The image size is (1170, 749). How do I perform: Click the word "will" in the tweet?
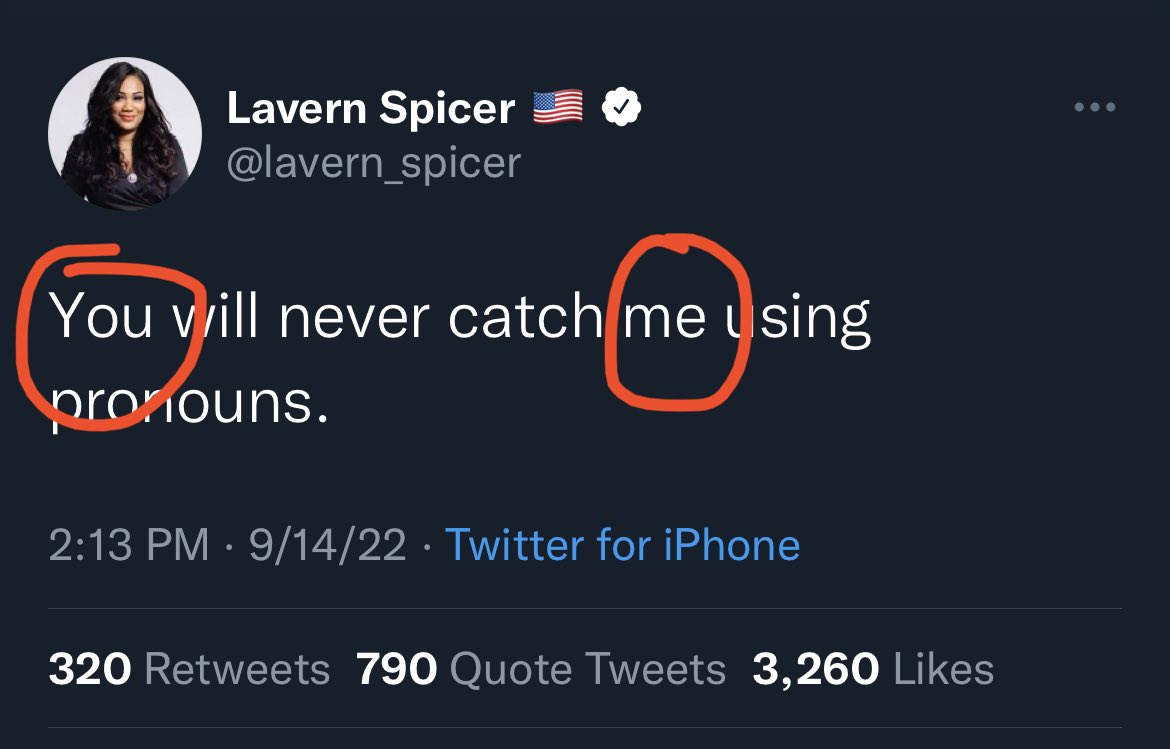coord(216,315)
